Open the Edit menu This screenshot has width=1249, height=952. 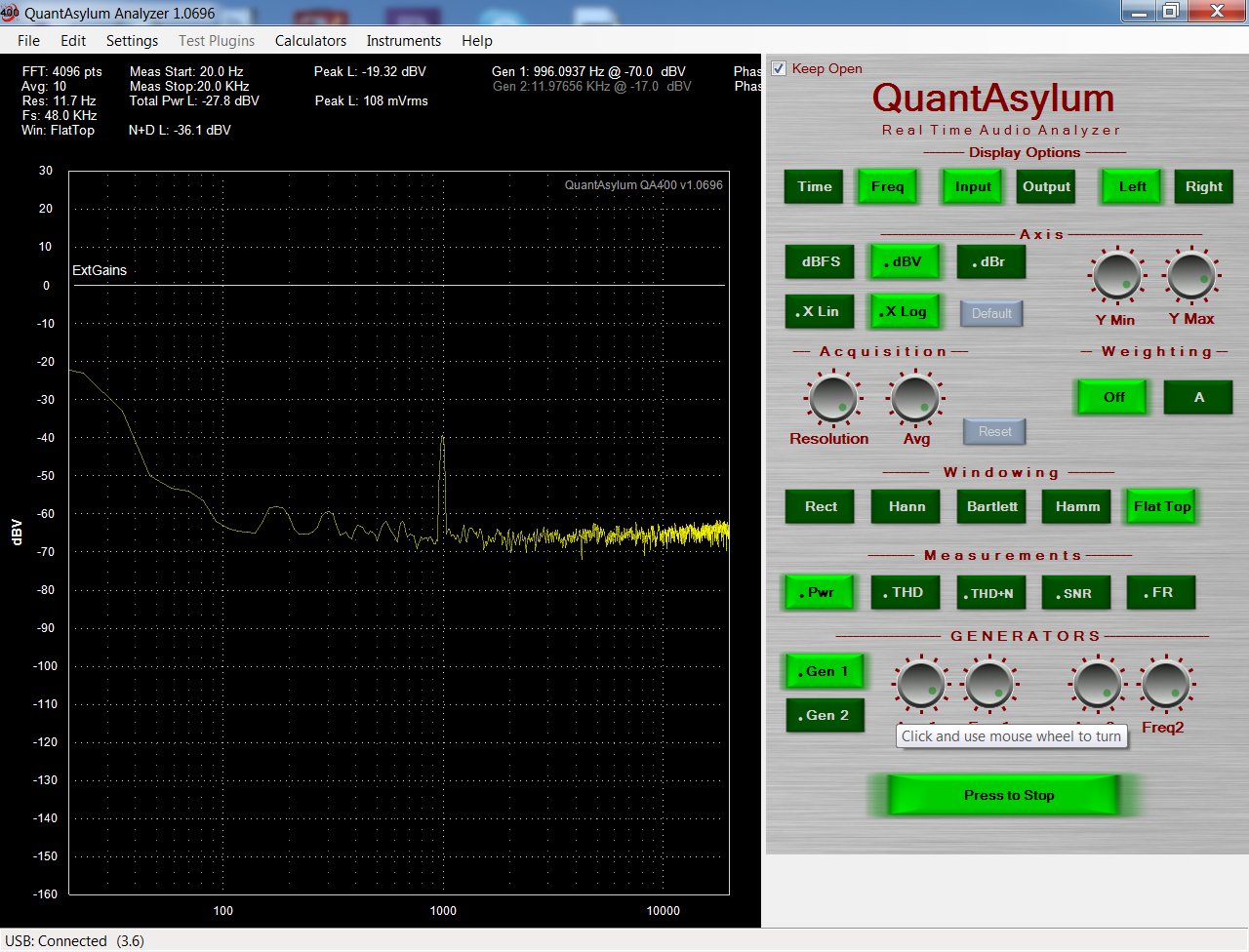(73, 40)
